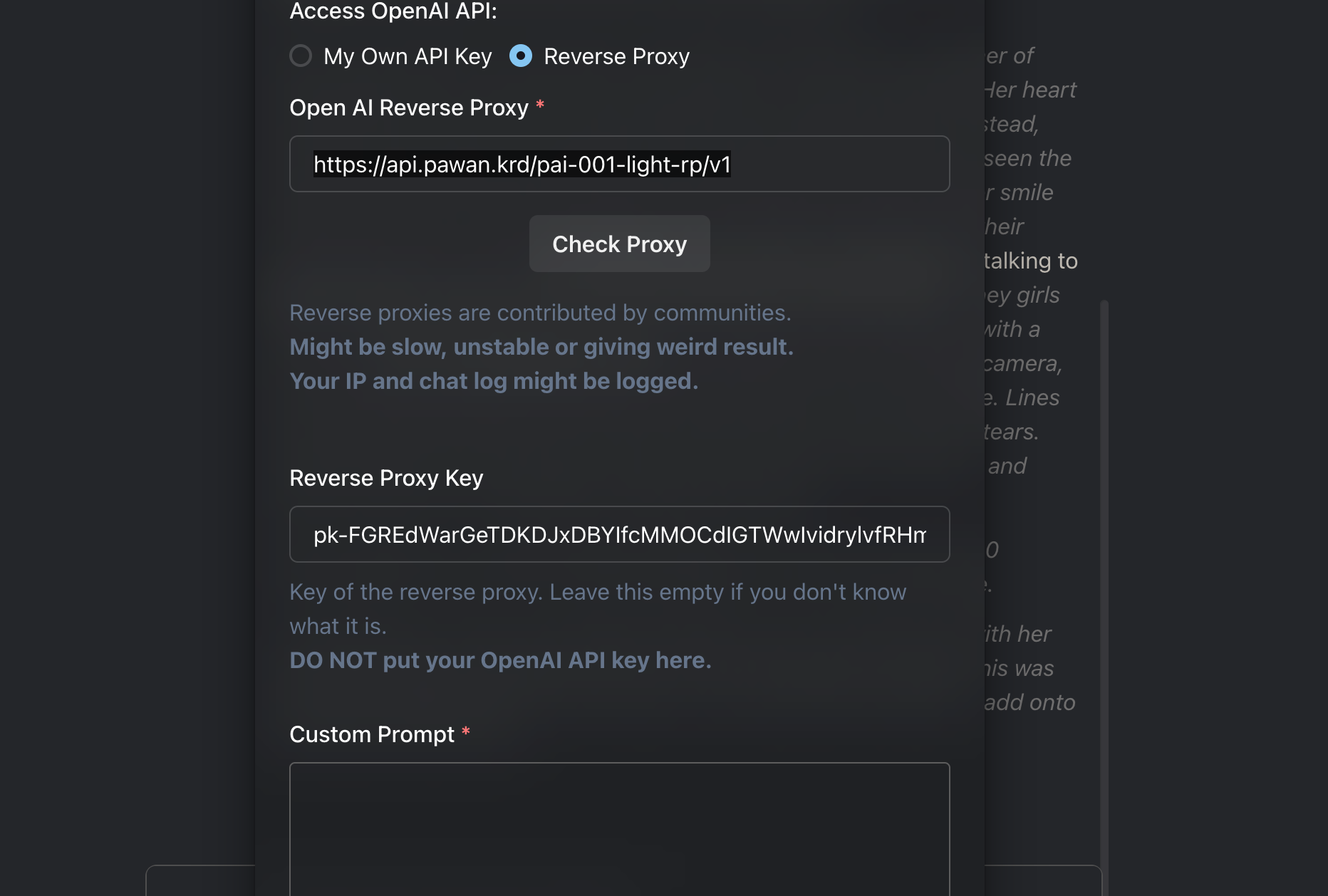Click the "Access OpenAI API:" header label
1328x896 pixels.
pyautogui.click(x=393, y=11)
